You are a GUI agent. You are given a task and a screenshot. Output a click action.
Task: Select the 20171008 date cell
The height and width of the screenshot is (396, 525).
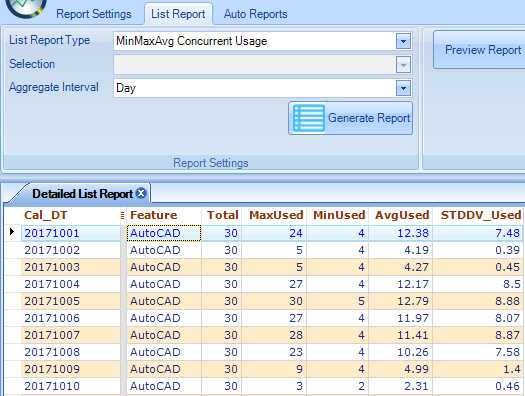click(71, 352)
